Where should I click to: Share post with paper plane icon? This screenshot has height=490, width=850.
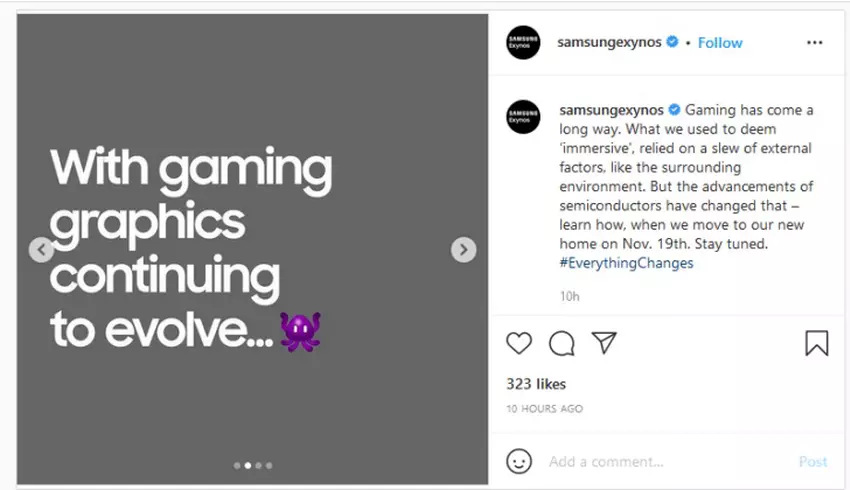(x=604, y=343)
